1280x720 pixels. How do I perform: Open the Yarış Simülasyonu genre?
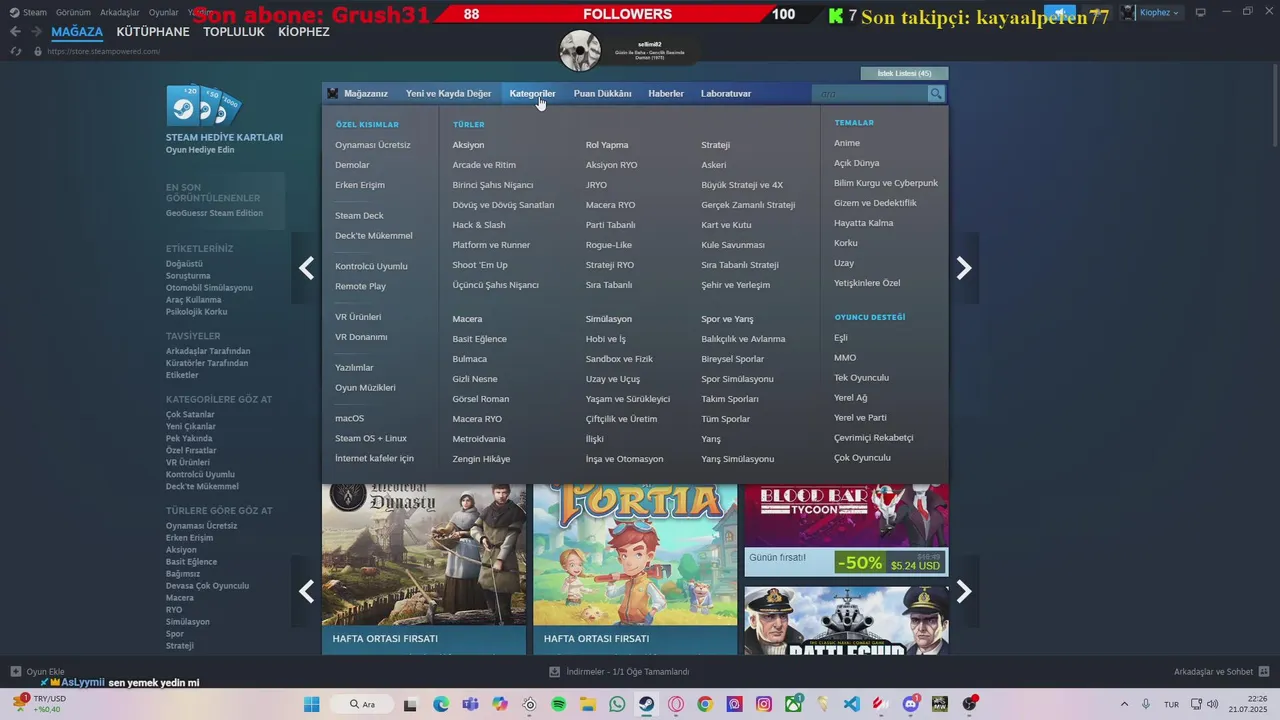pos(738,459)
